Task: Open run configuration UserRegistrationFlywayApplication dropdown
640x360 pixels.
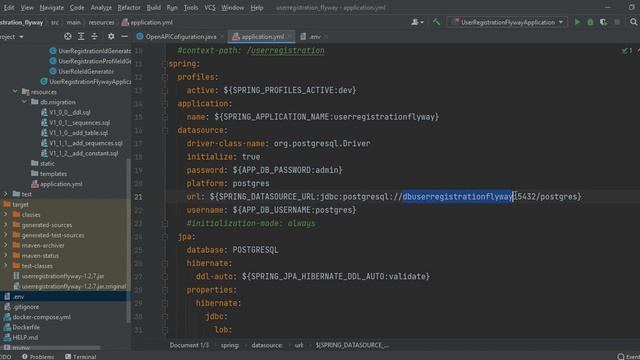Action: pos(508,22)
